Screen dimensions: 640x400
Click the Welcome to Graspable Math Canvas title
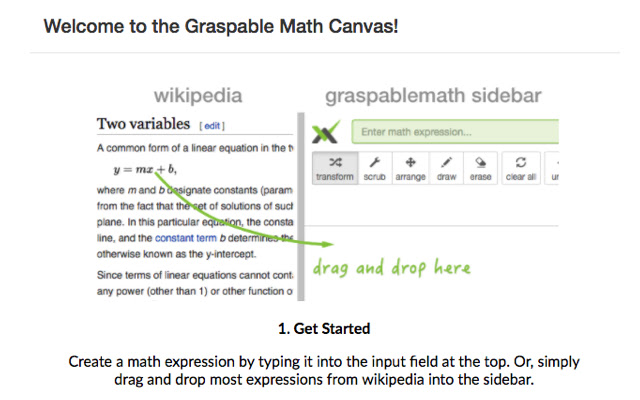point(221,24)
